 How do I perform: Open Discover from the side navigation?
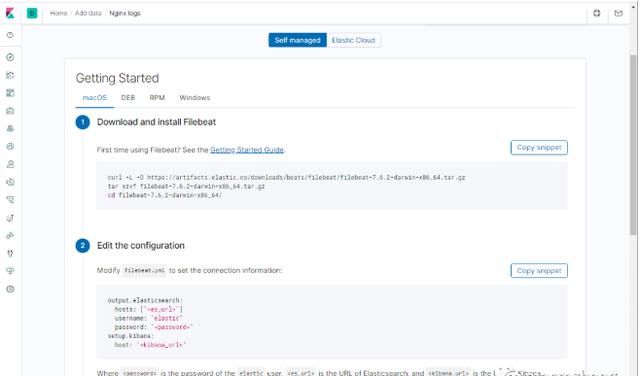coord(10,57)
